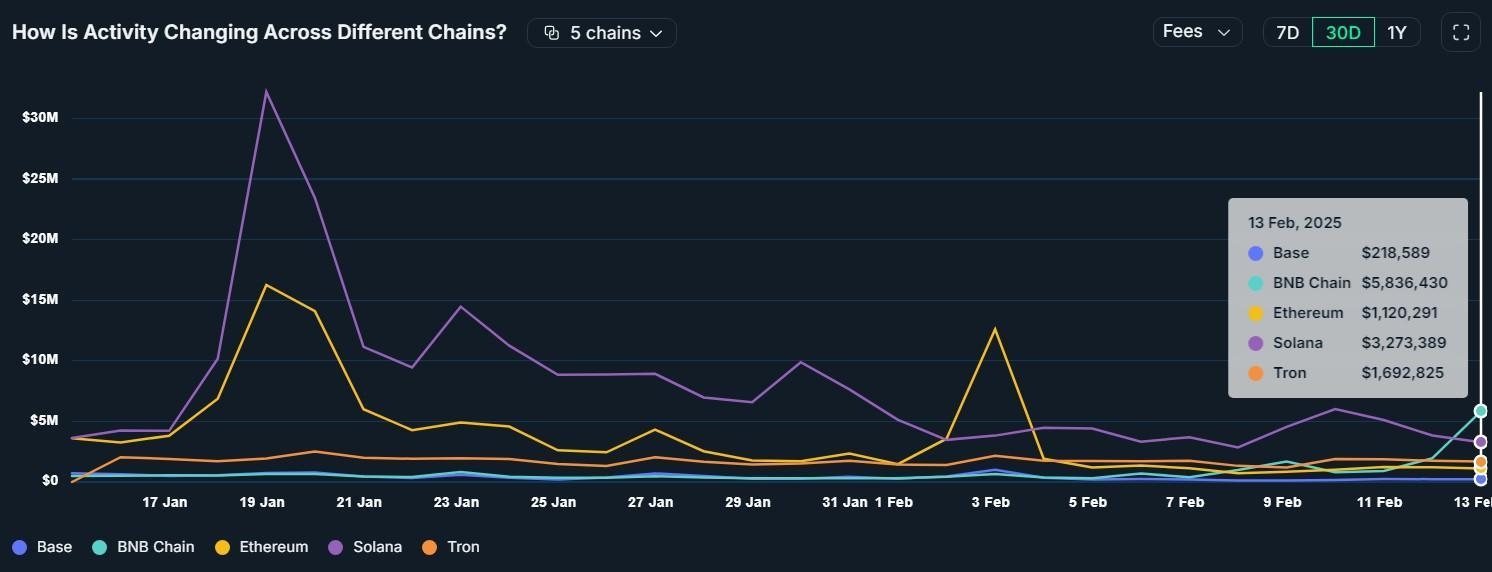Open the 5 chains dropdown
1492x572 pixels.
click(602, 33)
